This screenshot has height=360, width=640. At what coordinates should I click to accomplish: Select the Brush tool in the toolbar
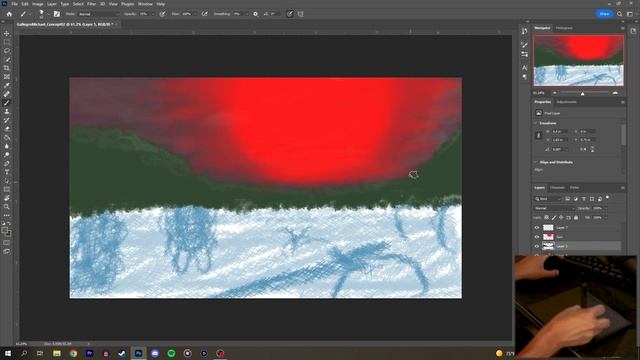[x=7, y=103]
